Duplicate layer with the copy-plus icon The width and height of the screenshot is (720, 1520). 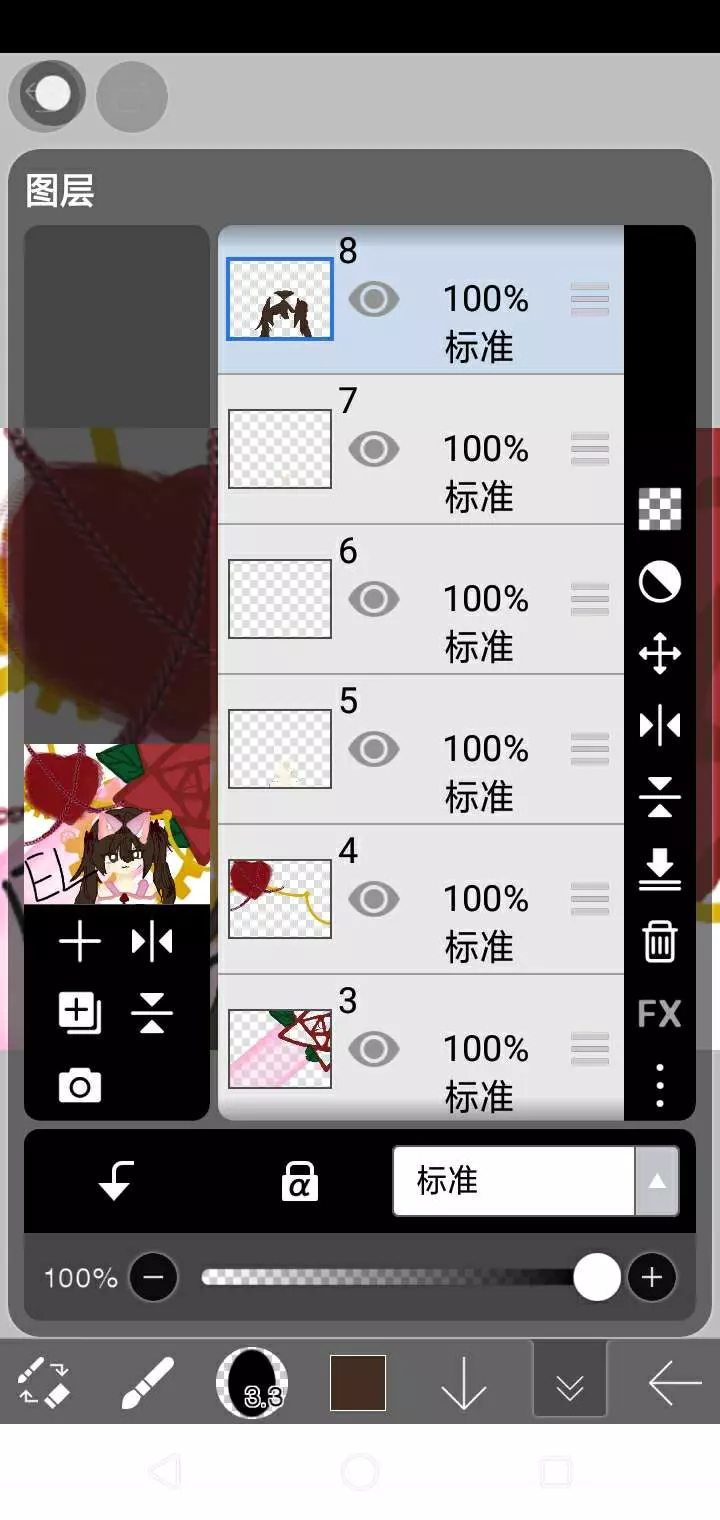[80, 1013]
